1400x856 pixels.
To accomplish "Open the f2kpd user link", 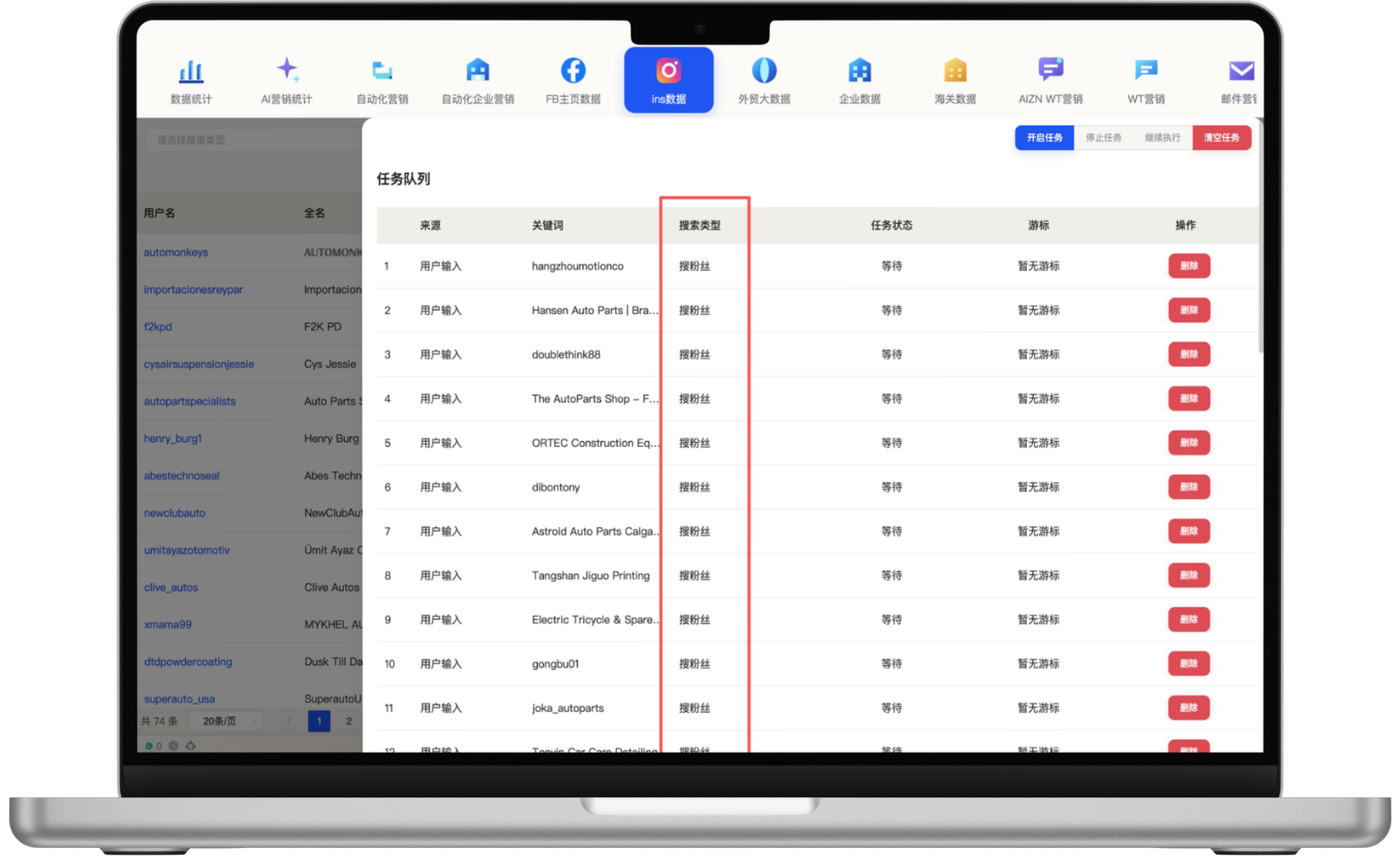I will tap(157, 327).
